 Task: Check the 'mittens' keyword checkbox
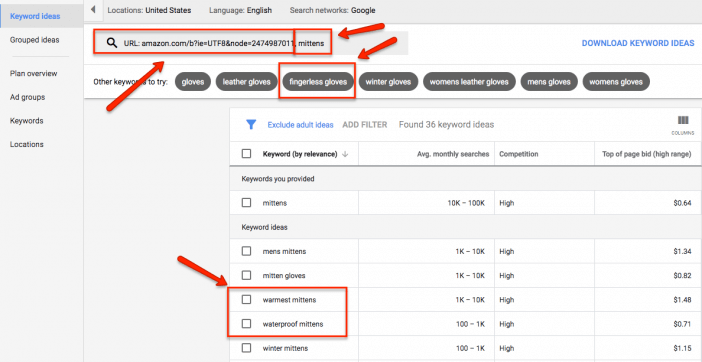coord(246,203)
